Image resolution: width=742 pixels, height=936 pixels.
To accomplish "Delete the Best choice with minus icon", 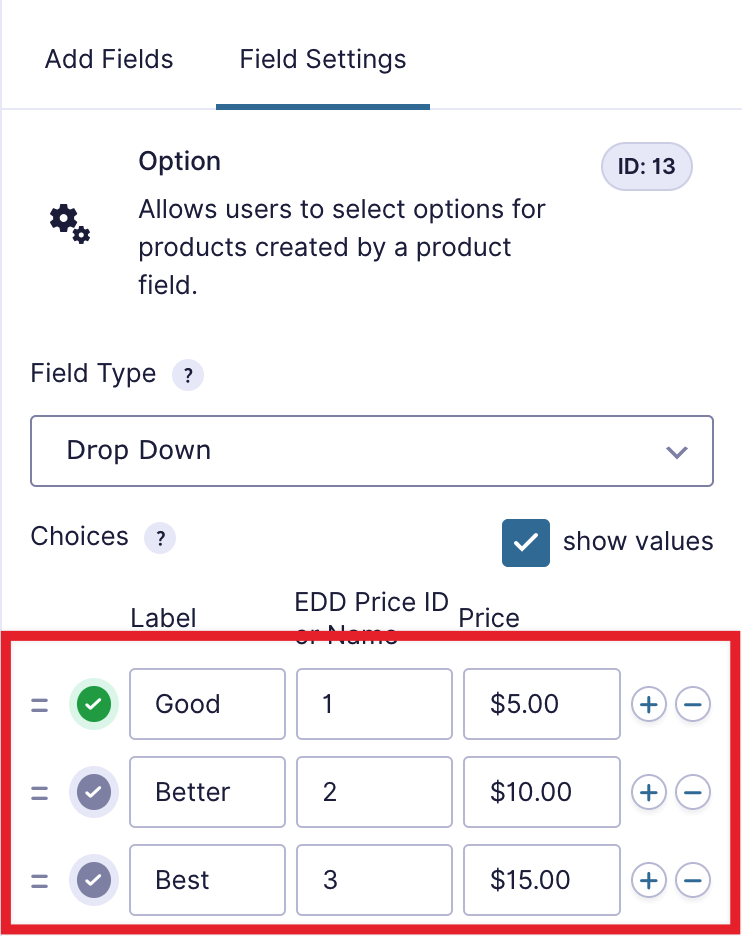I will point(693,881).
